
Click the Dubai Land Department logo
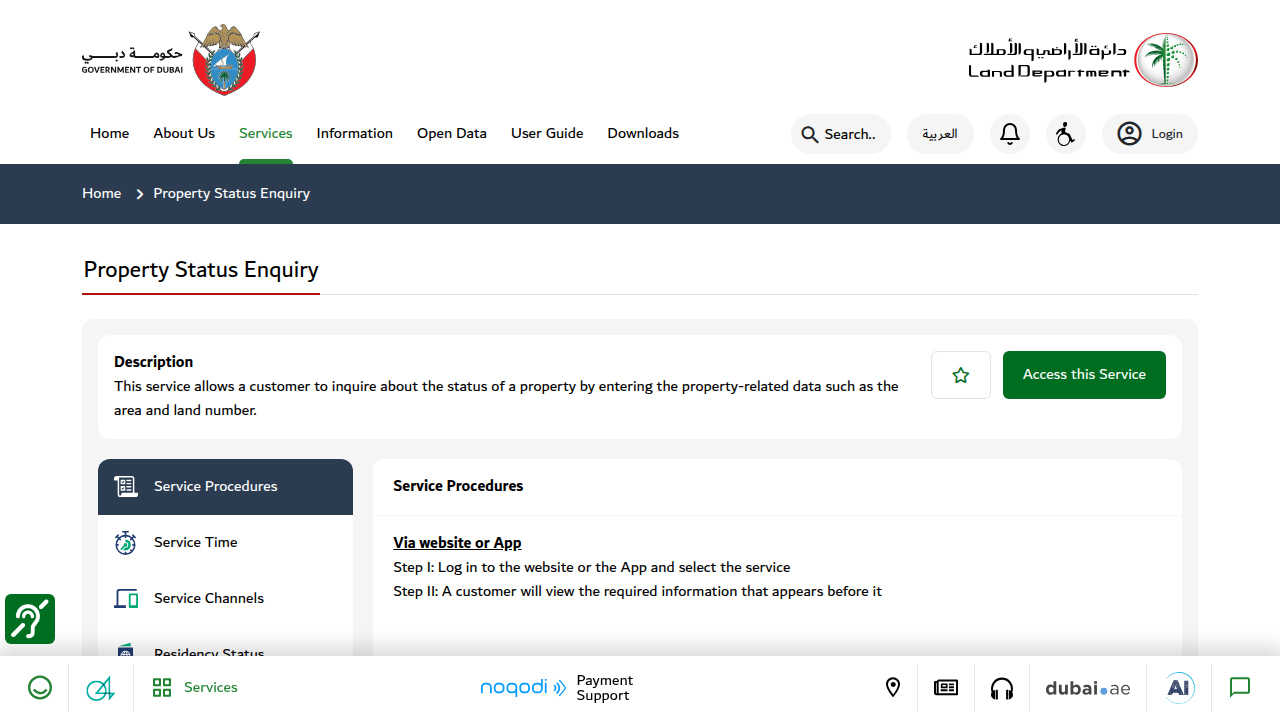[1083, 60]
